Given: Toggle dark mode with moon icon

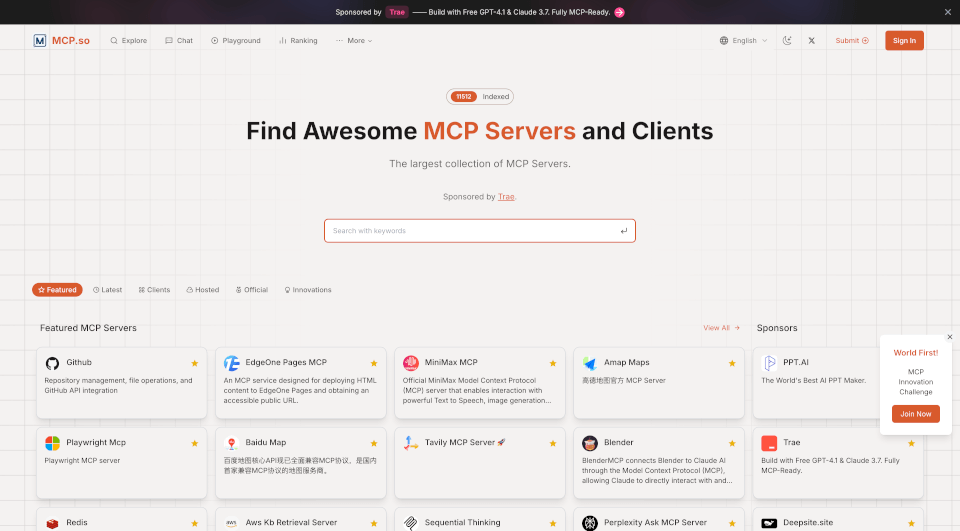Looking at the screenshot, I should point(787,41).
